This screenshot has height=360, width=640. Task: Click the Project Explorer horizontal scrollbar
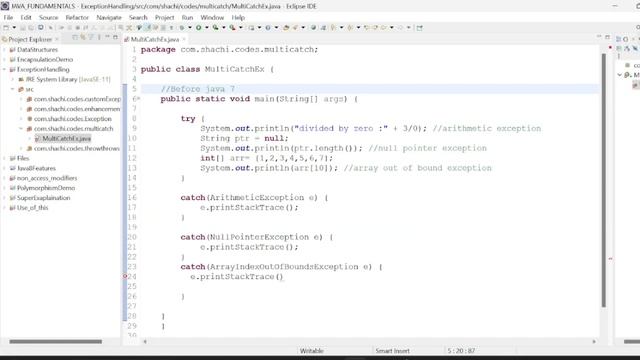pyautogui.click(x=56, y=342)
